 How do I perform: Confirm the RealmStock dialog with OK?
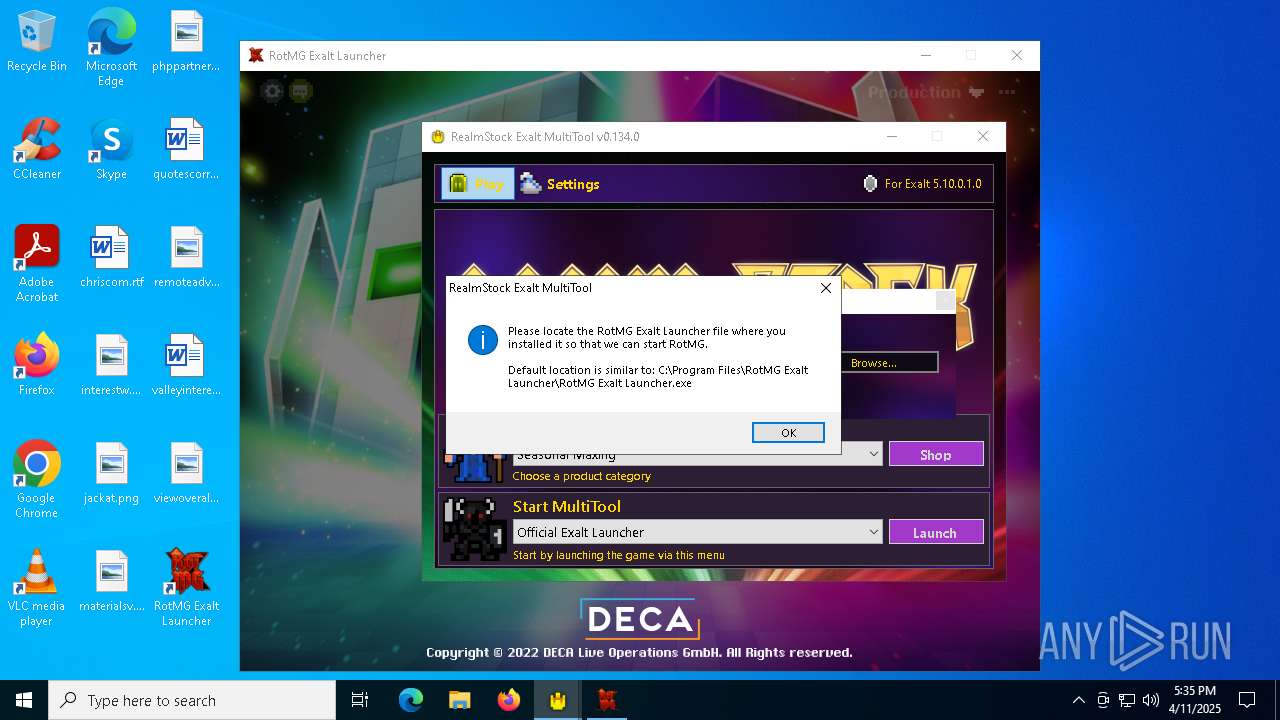click(x=788, y=432)
